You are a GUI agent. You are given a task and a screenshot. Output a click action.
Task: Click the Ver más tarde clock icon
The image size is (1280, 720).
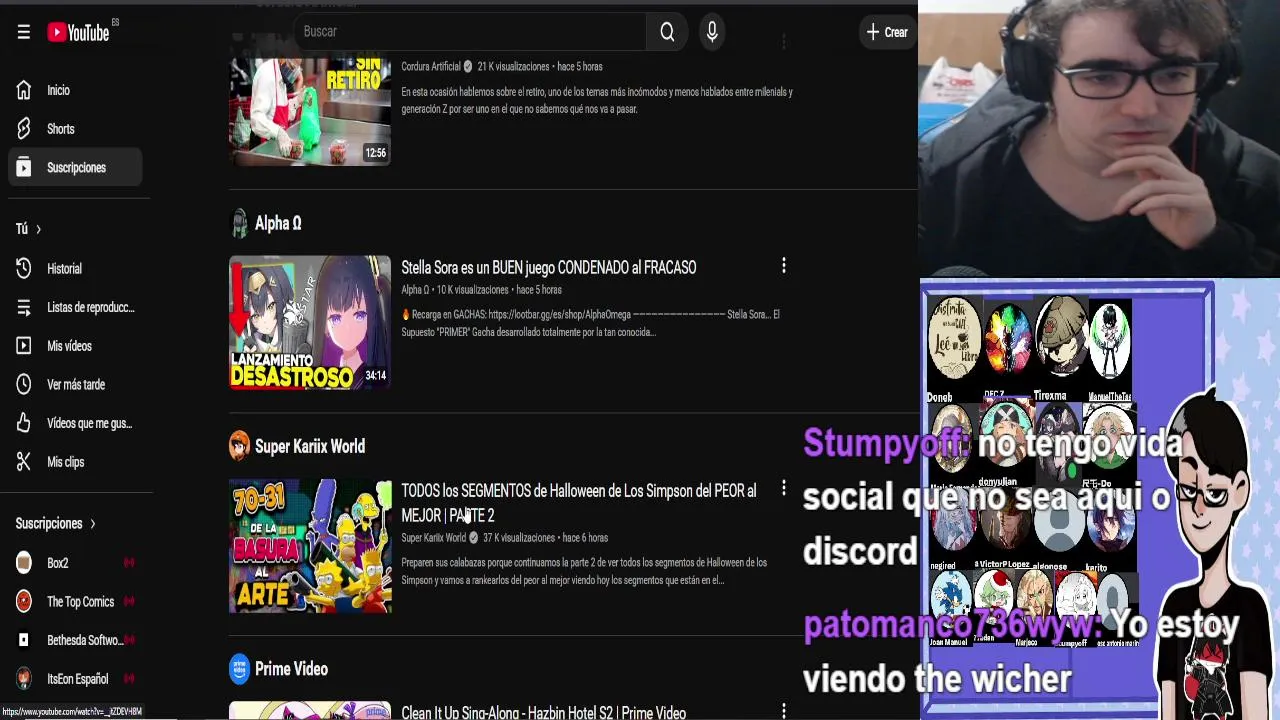coord(24,384)
